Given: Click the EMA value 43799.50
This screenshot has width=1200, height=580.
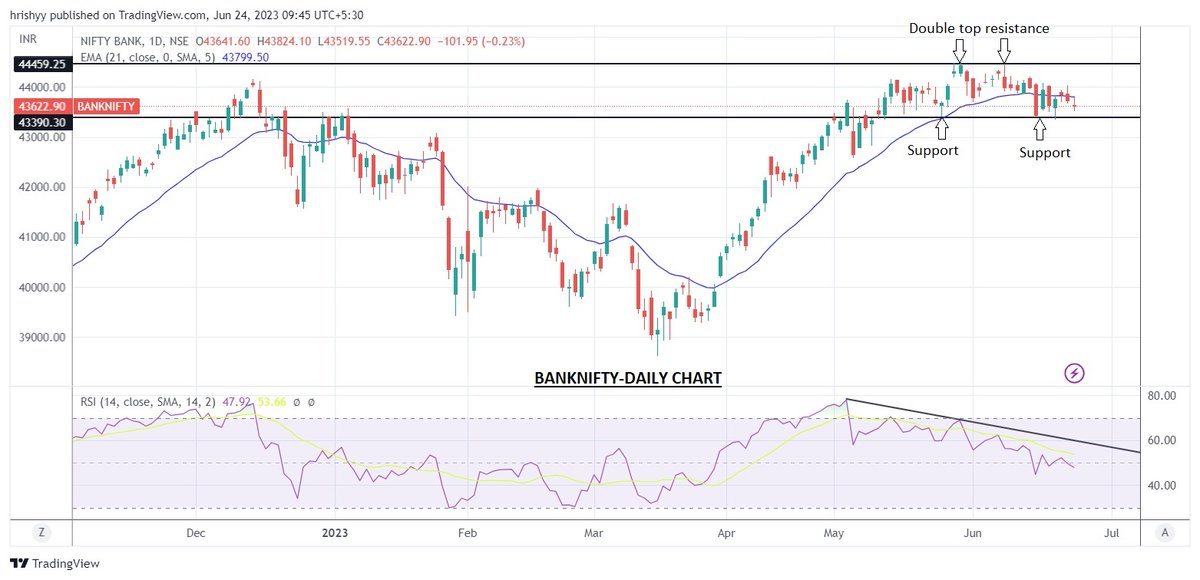Looking at the screenshot, I should [243, 57].
